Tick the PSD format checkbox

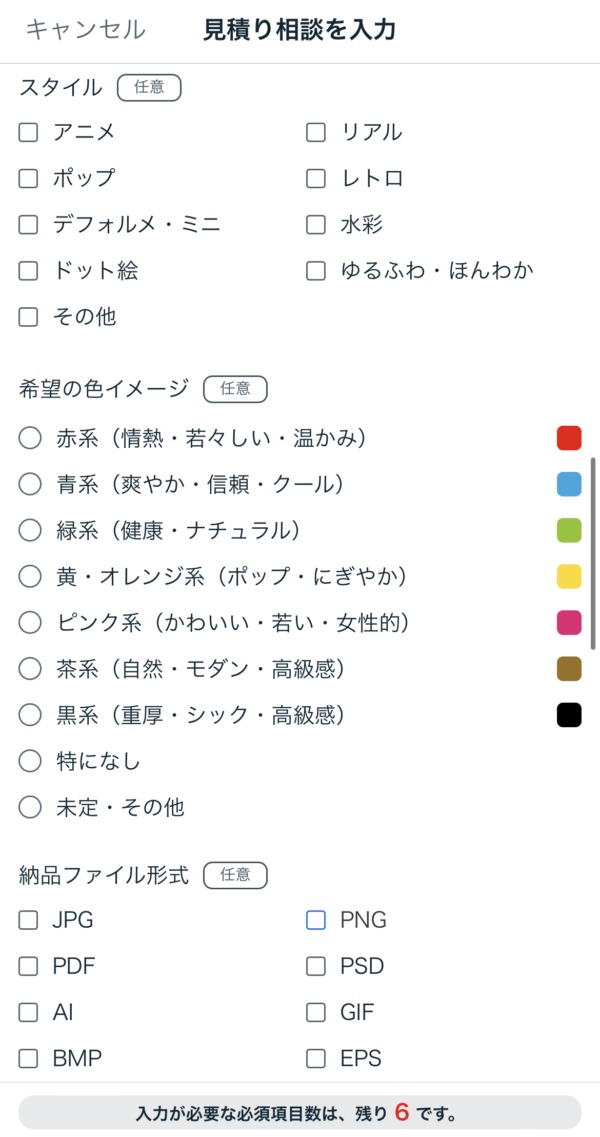[x=316, y=966]
